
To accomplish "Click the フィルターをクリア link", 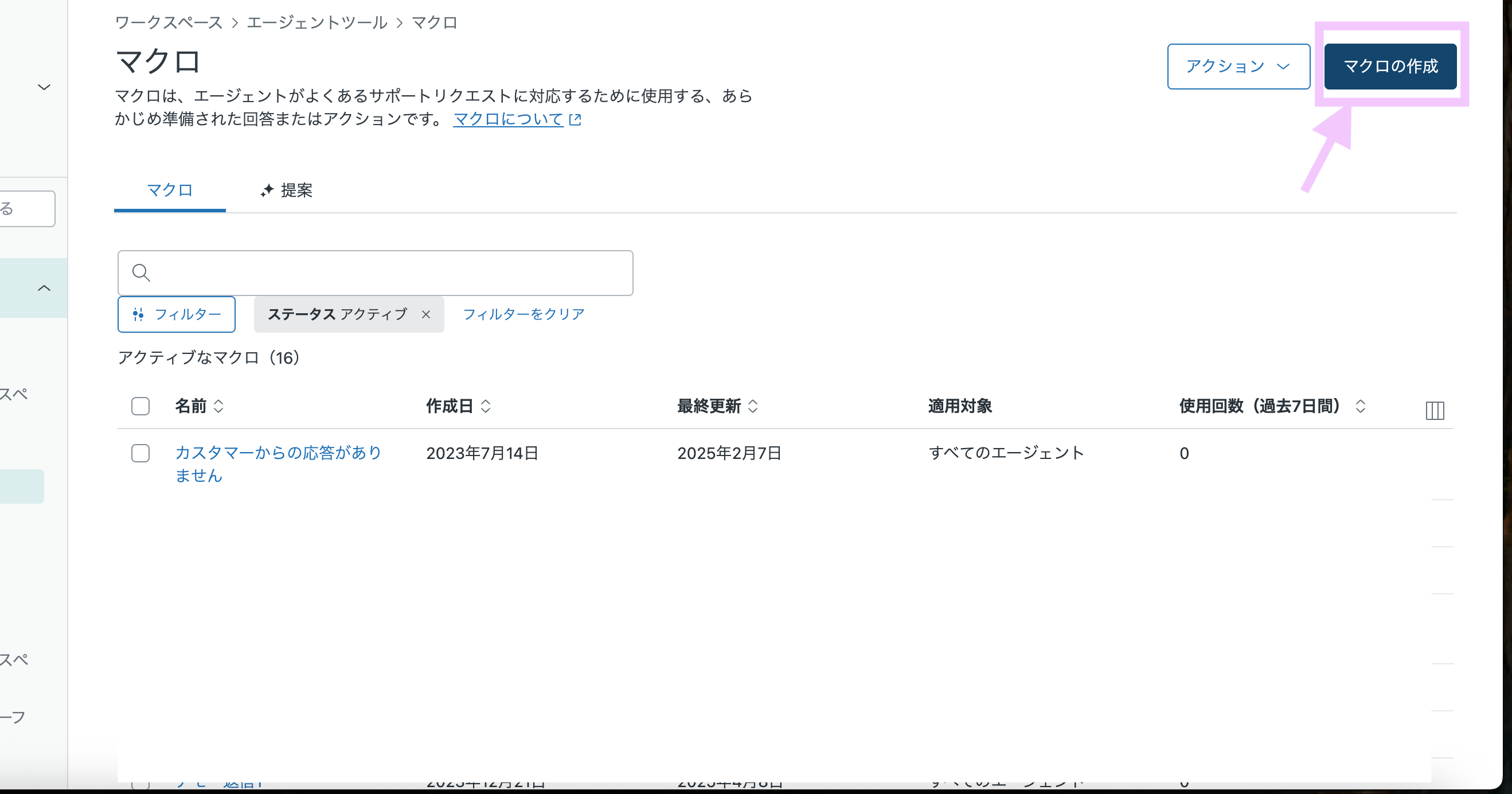I will click(x=523, y=315).
